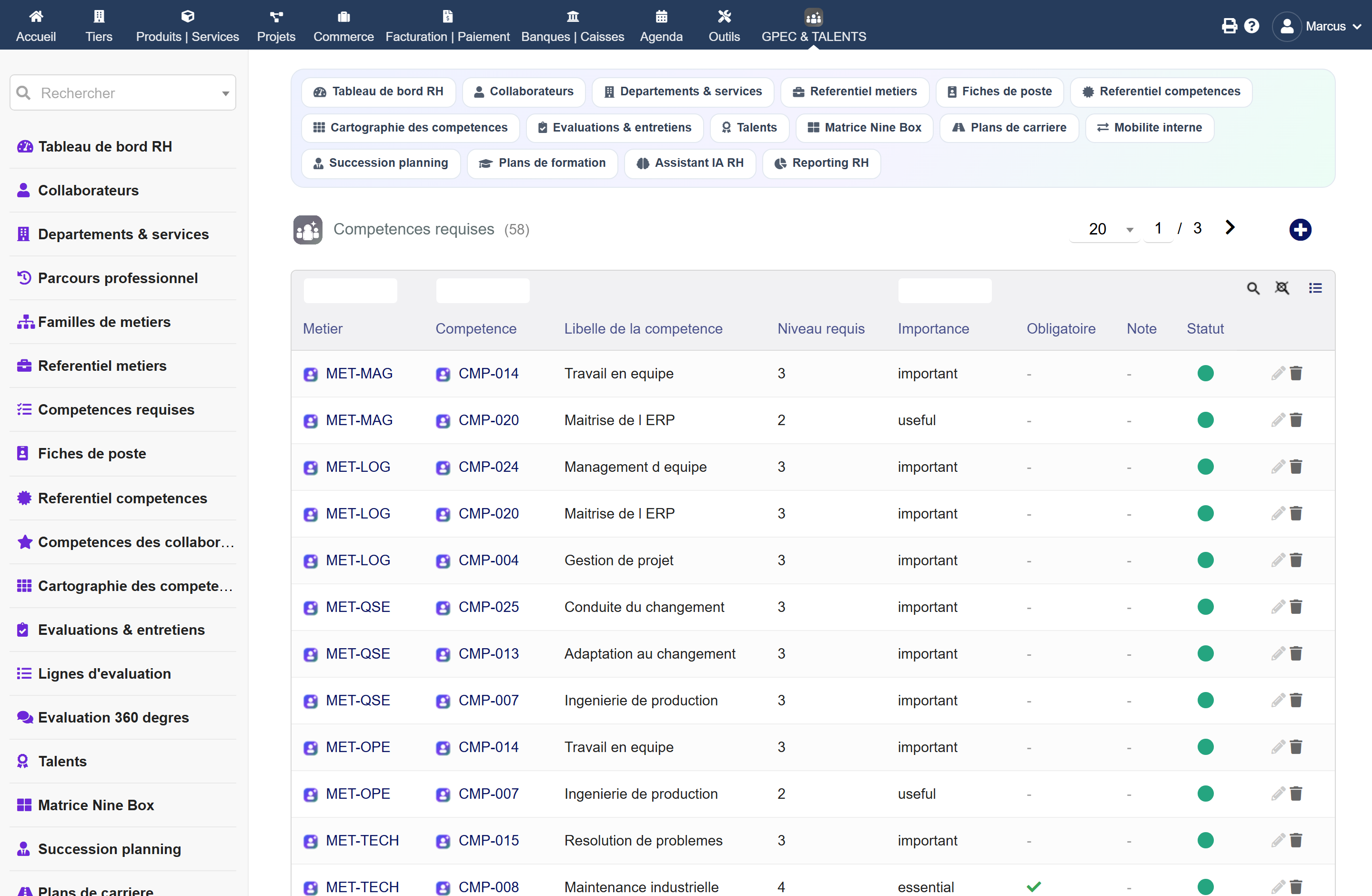The image size is (1372, 896).
Task: Delete the MET-LOG CMP-004 row
Action: [1296, 560]
